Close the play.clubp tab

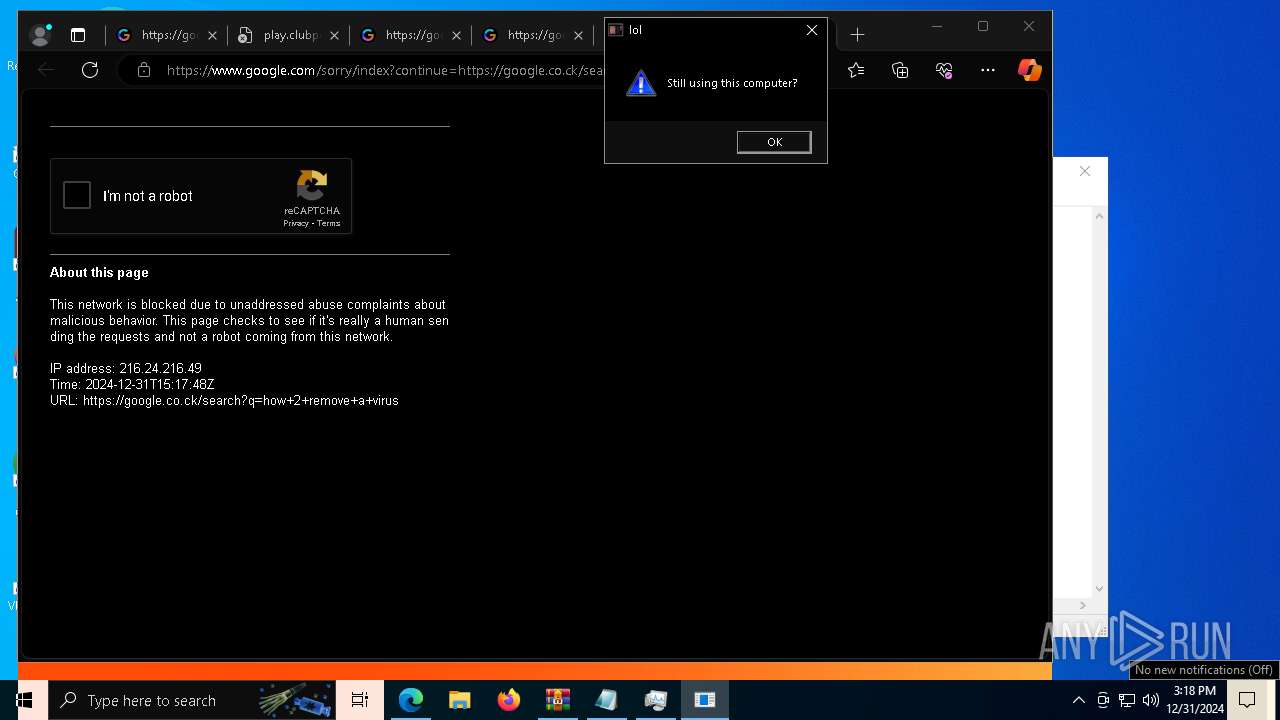(334, 35)
